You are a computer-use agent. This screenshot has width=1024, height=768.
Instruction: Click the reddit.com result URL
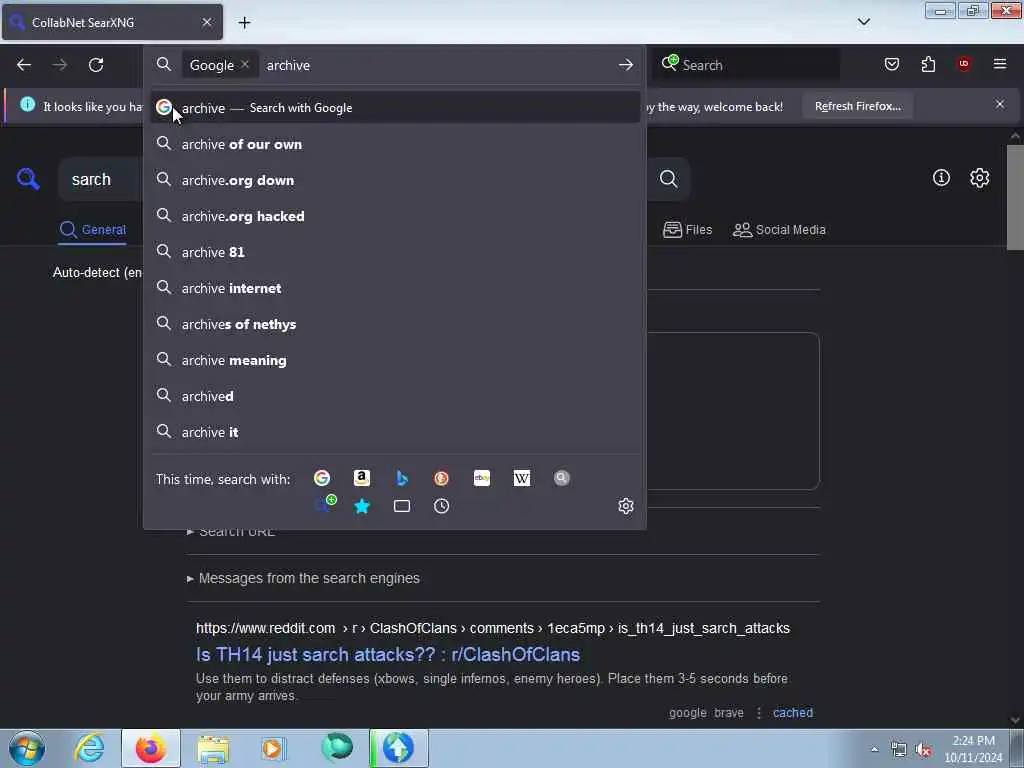(x=492, y=628)
